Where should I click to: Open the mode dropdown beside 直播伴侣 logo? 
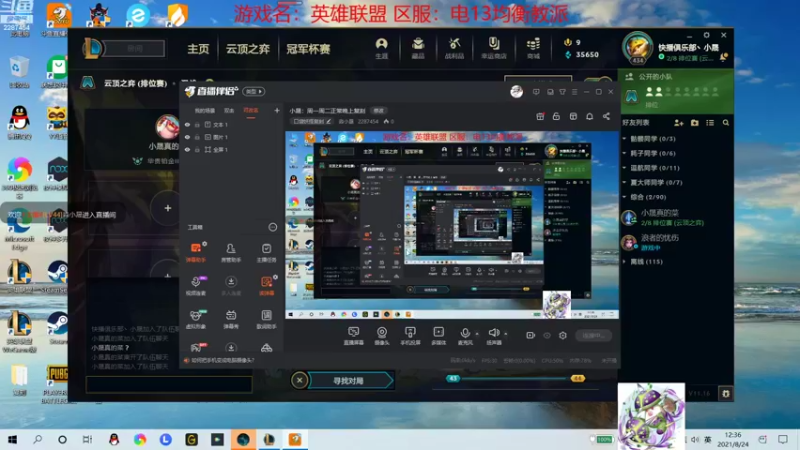(x=254, y=91)
